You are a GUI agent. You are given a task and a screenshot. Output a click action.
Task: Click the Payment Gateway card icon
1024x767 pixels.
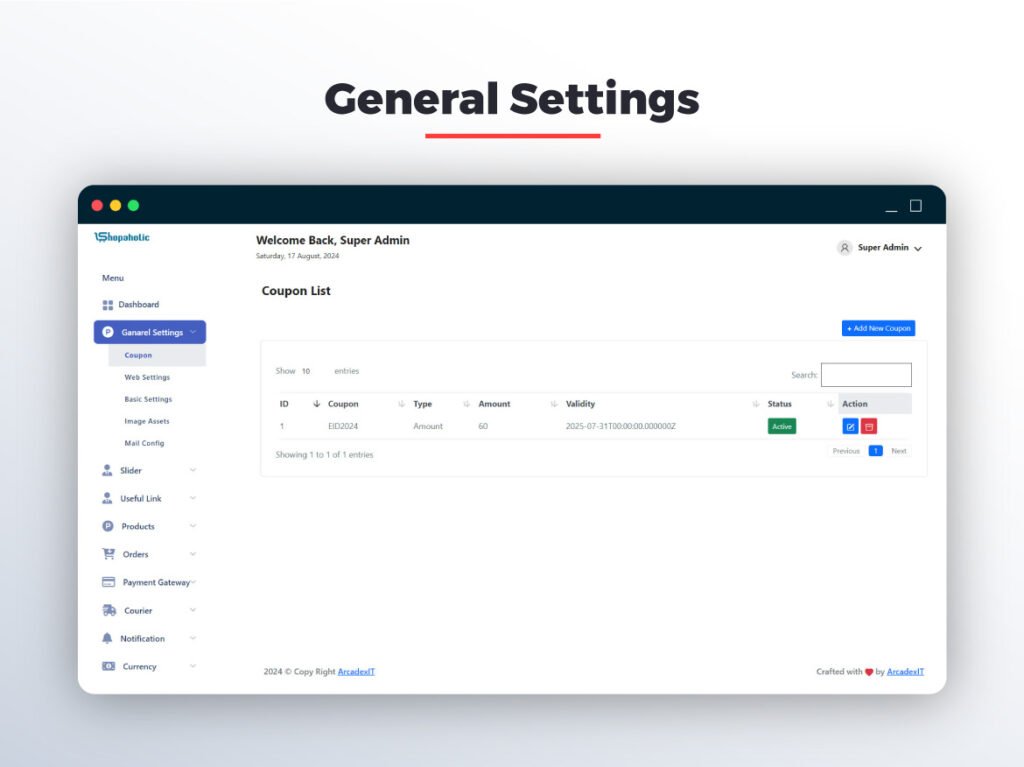tap(108, 582)
